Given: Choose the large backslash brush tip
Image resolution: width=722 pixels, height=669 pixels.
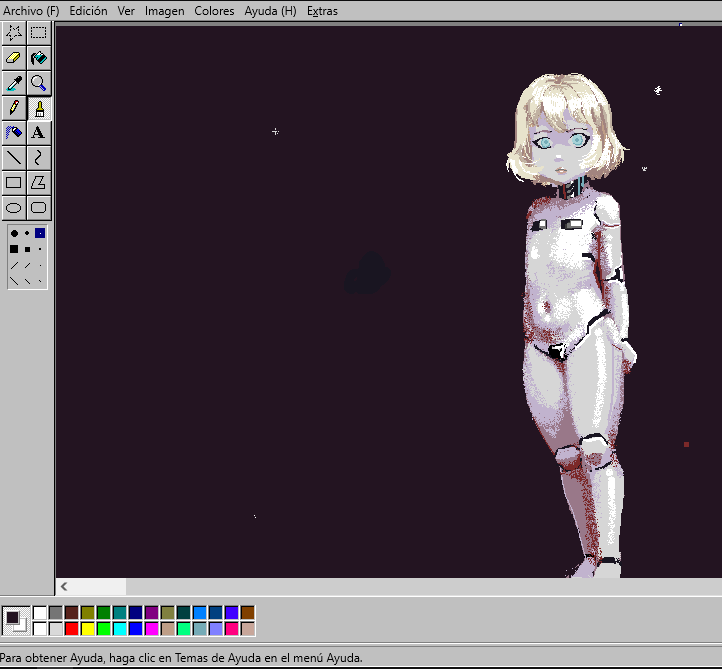Looking at the screenshot, I should pos(14,281).
